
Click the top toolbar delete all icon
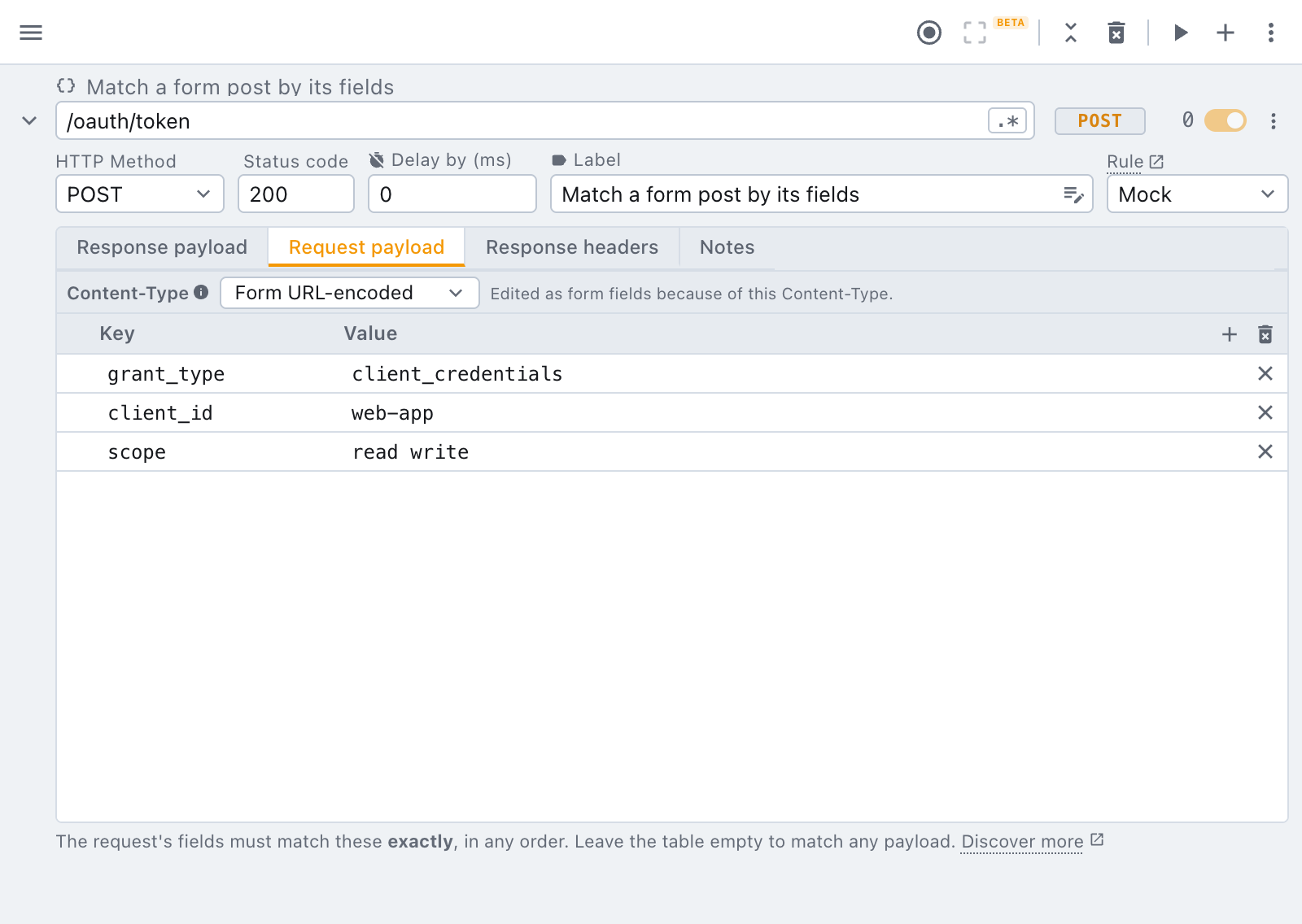click(x=1116, y=33)
